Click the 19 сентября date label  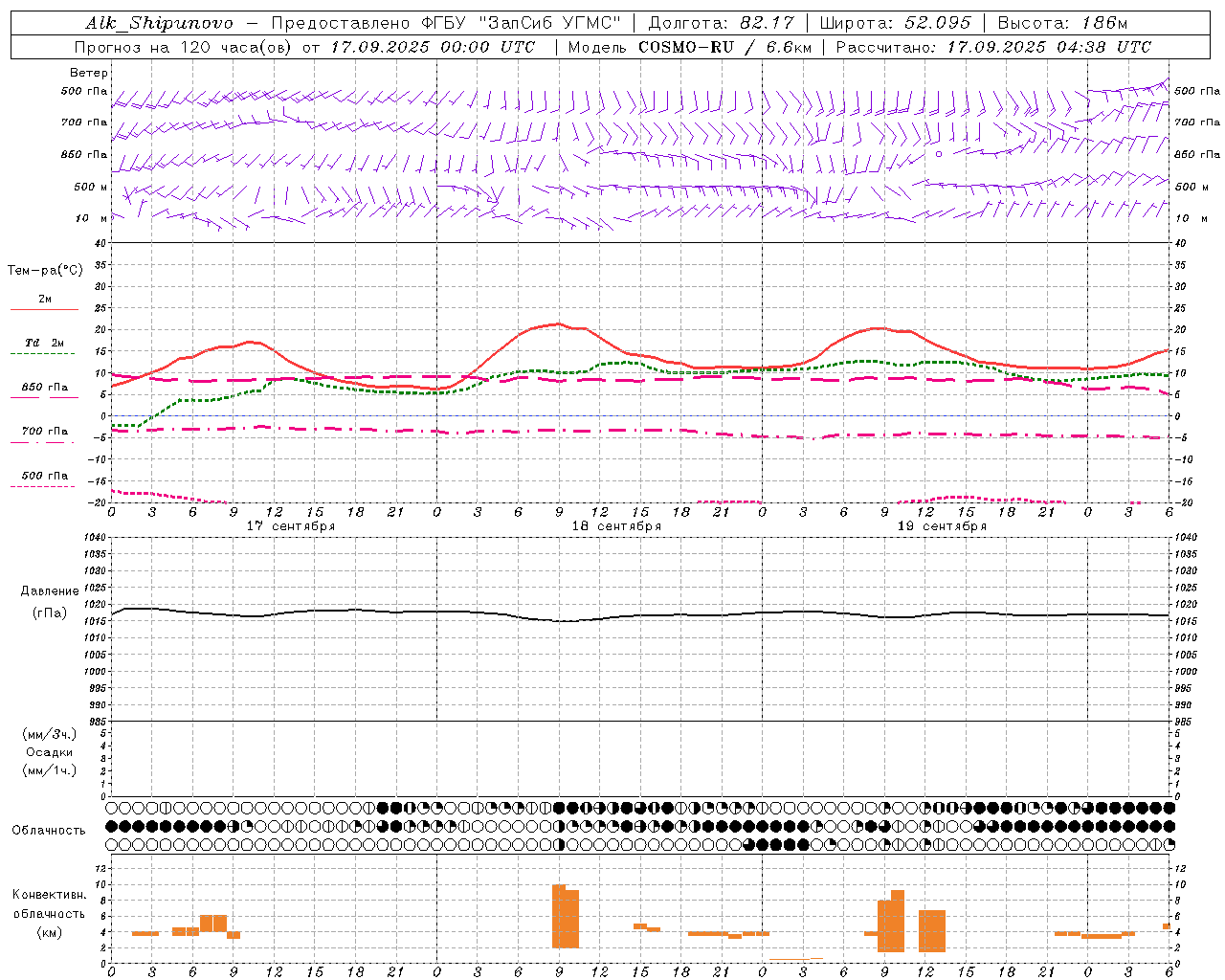click(942, 526)
